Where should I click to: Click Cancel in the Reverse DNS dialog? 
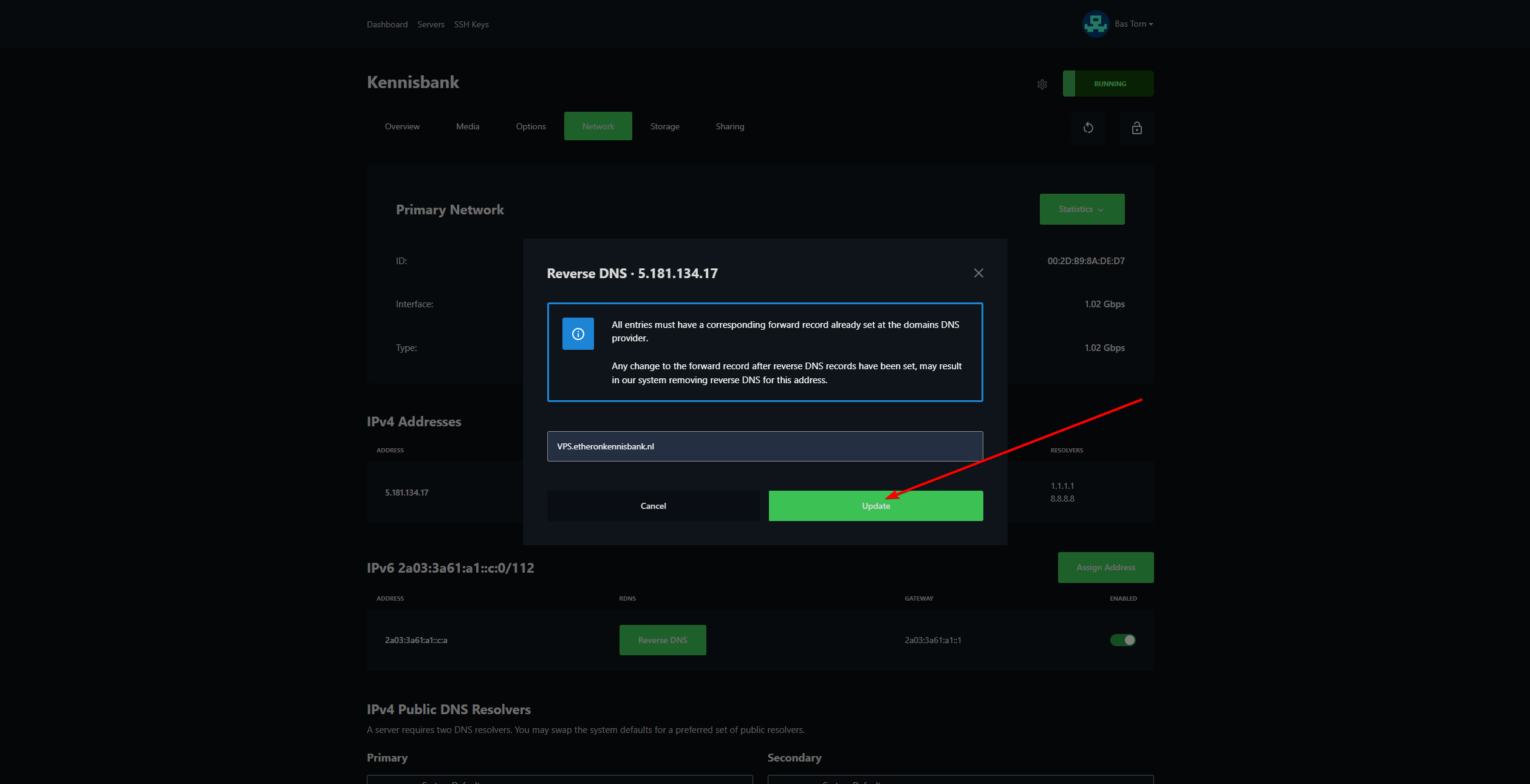[x=653, y=506]
